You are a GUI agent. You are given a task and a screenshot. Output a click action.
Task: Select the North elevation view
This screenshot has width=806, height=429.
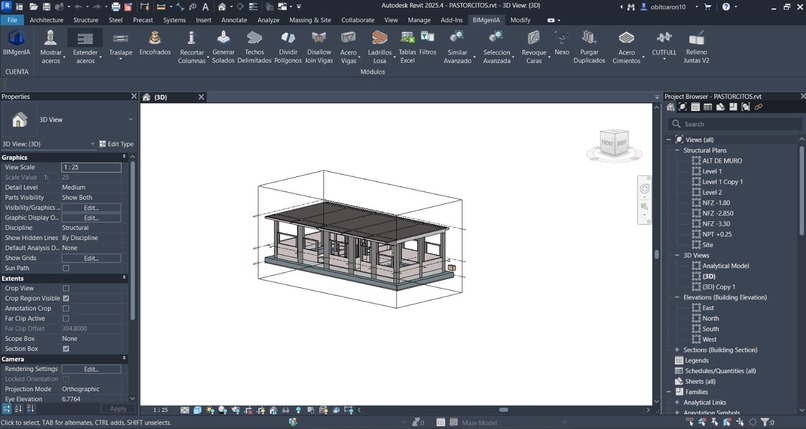[710, 319]
